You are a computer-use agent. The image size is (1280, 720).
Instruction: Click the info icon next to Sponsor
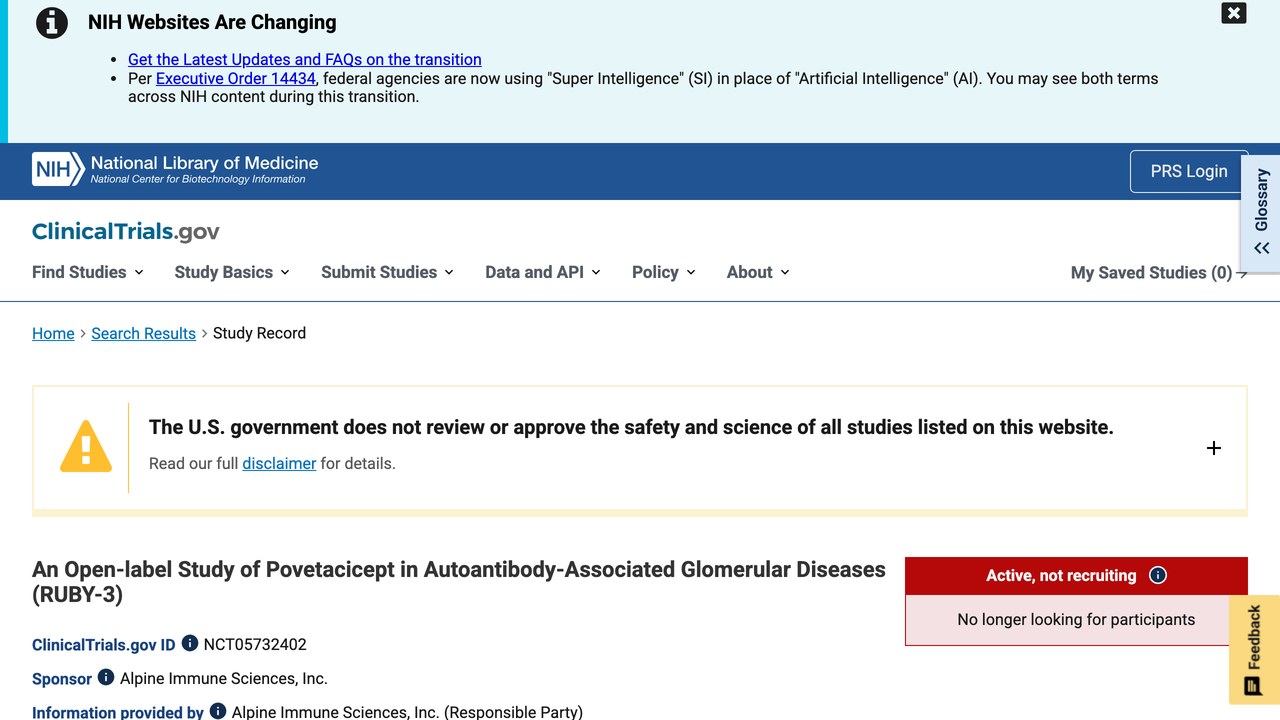tap(106, 678)
